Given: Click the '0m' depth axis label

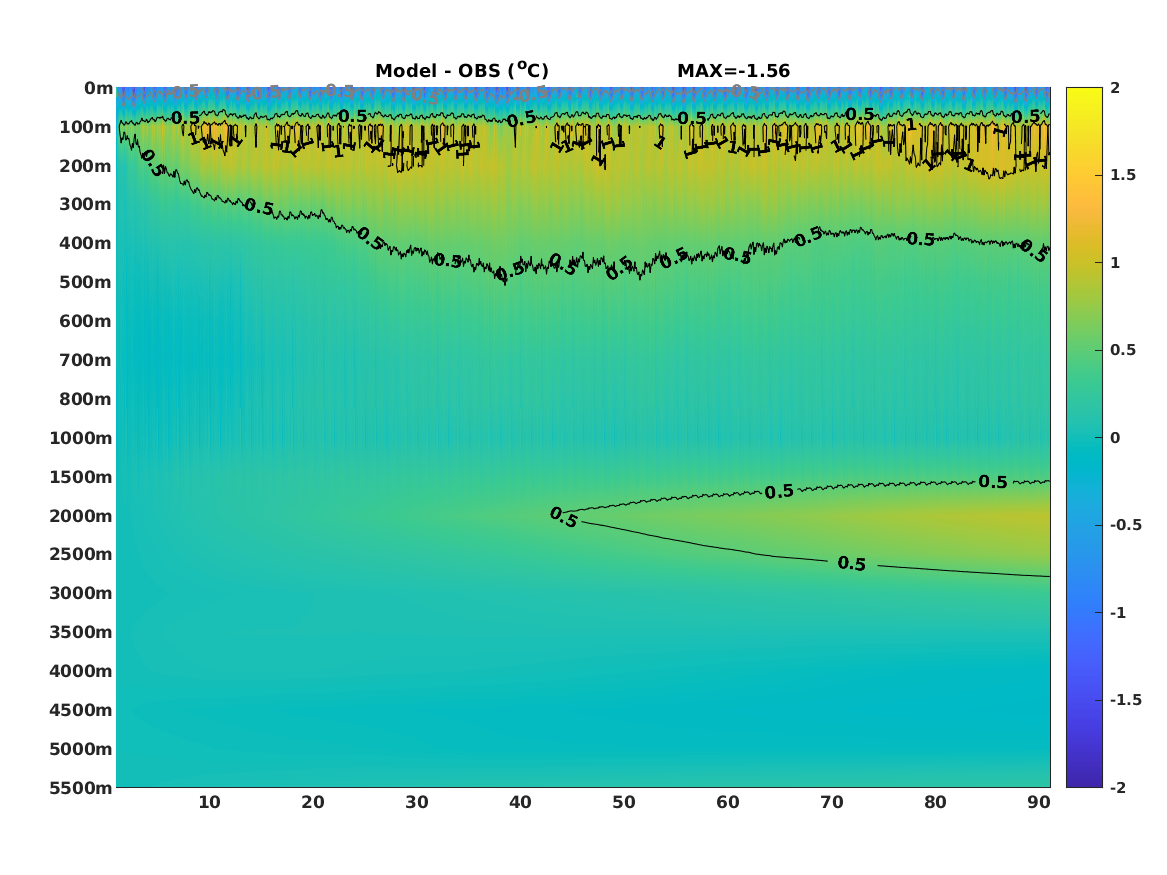Looking at the screenshot, I should click(x=98, y=89).
